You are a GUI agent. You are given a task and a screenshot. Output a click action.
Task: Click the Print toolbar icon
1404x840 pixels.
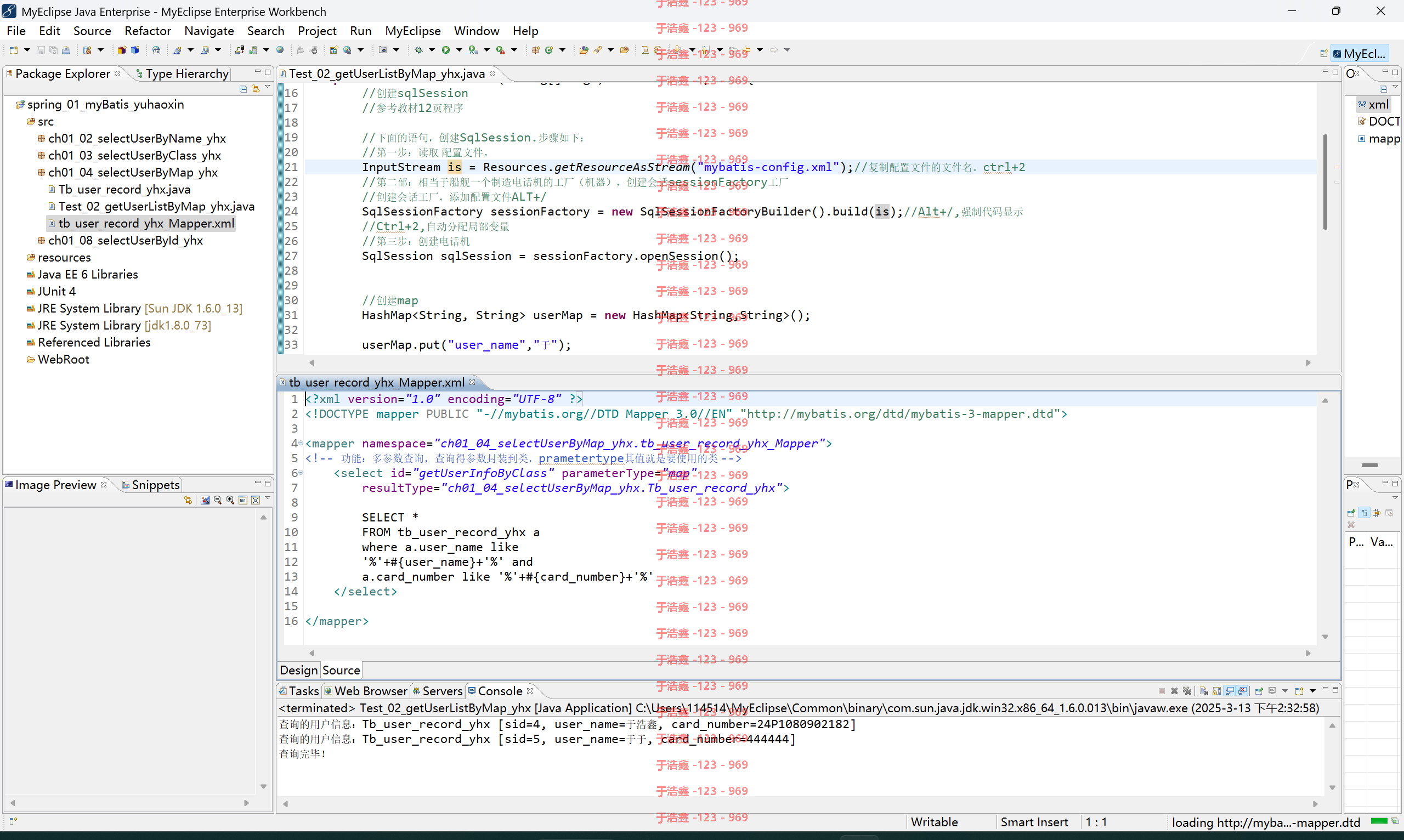pos(66,50)
